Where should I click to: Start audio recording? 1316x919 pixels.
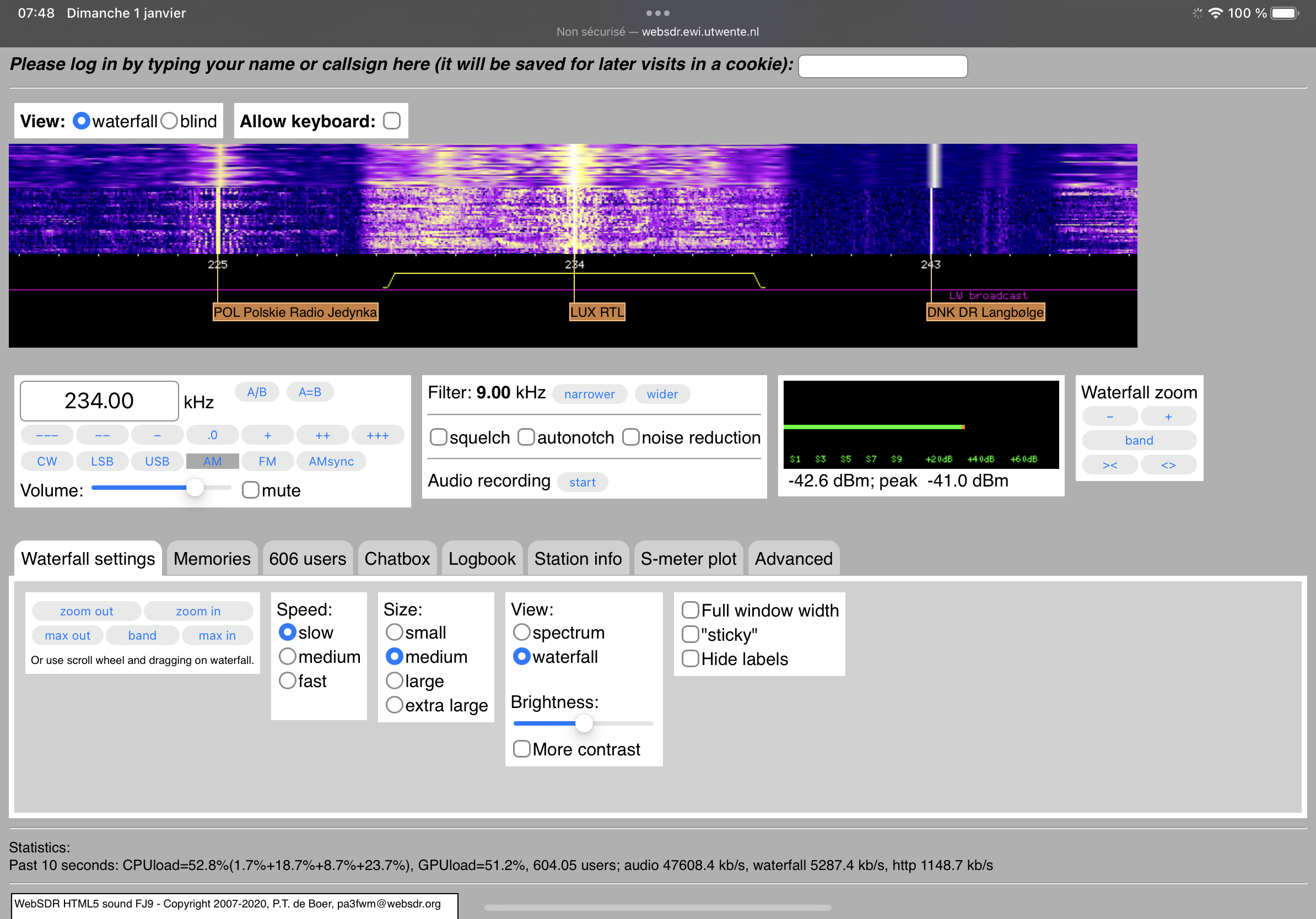(582, 483)
